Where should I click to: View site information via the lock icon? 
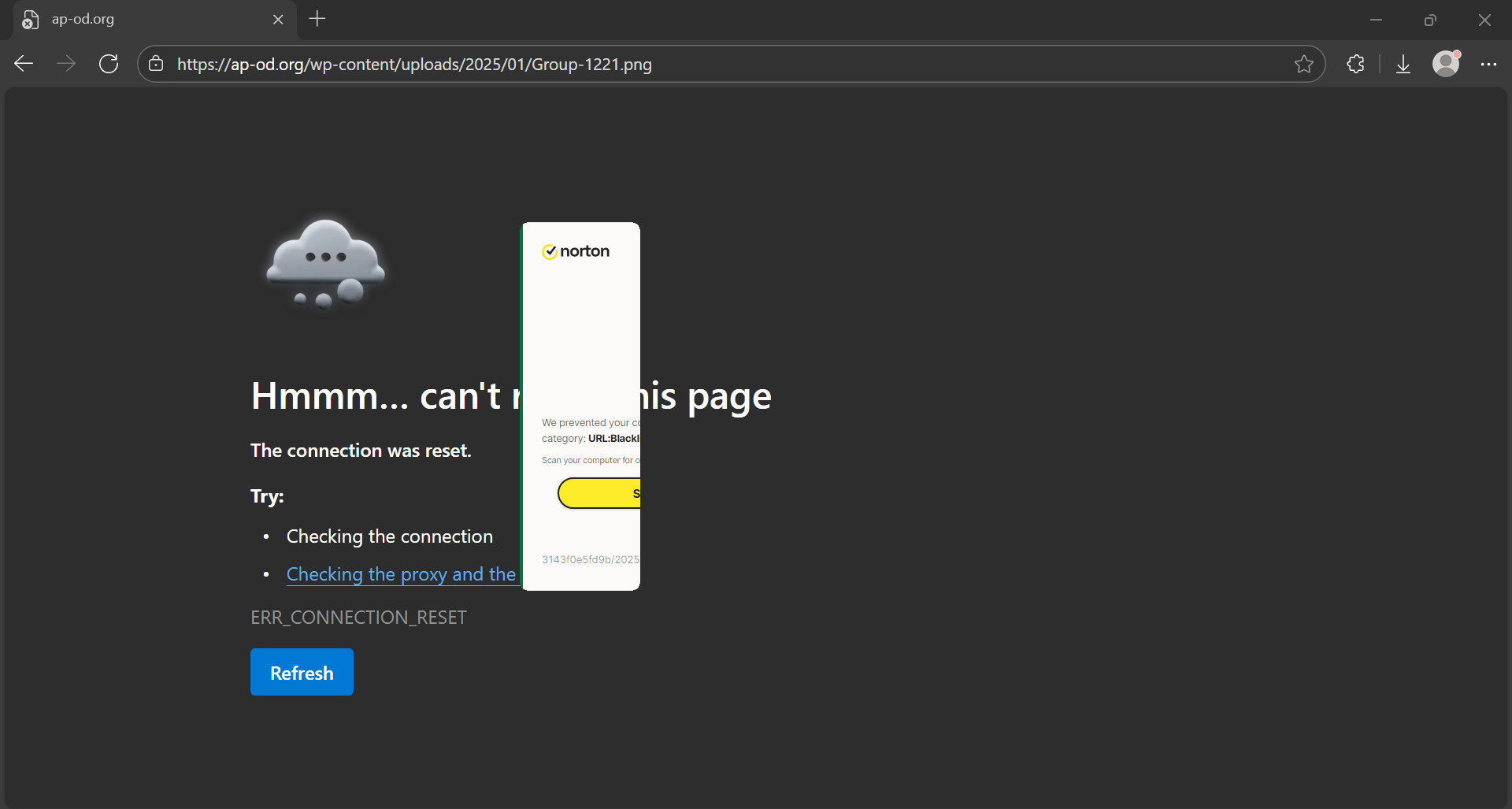tap(157, 64)
